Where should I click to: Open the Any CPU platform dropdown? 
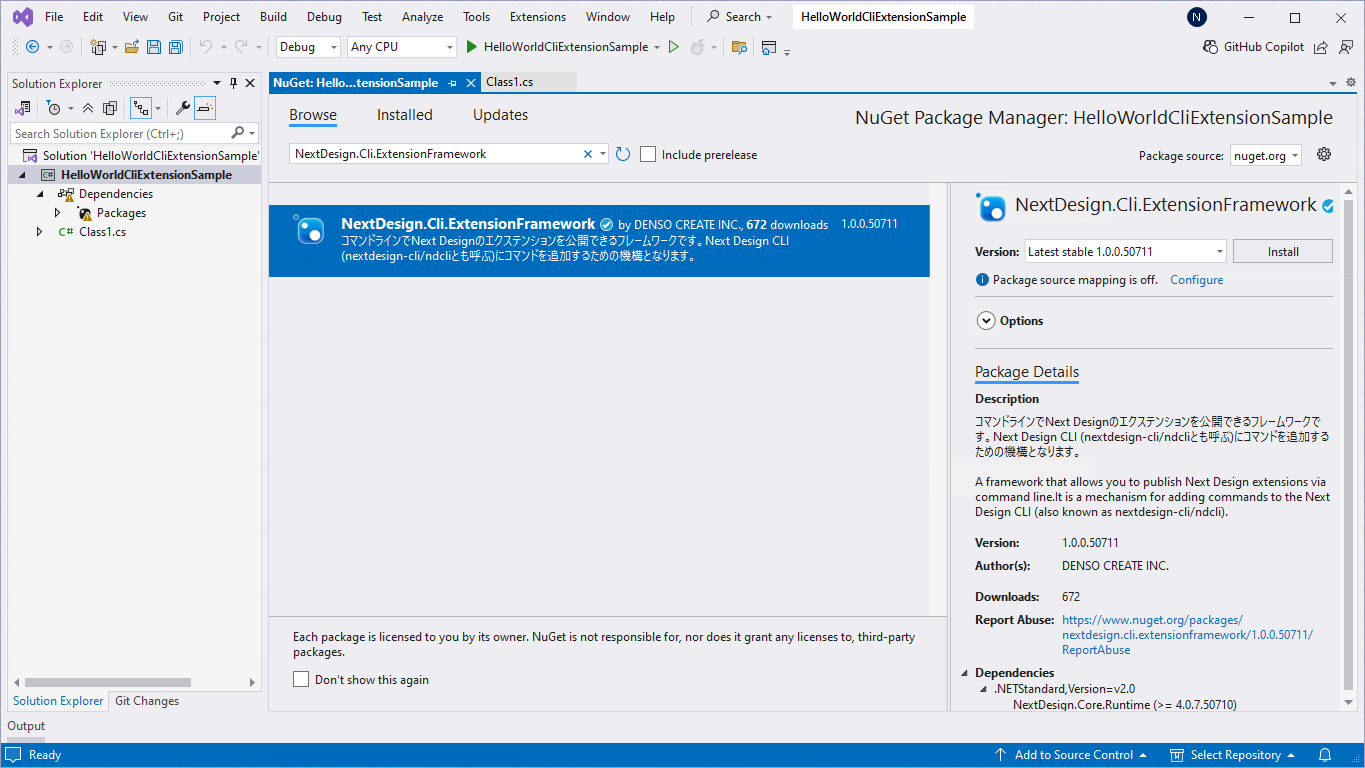pos(402,47)
